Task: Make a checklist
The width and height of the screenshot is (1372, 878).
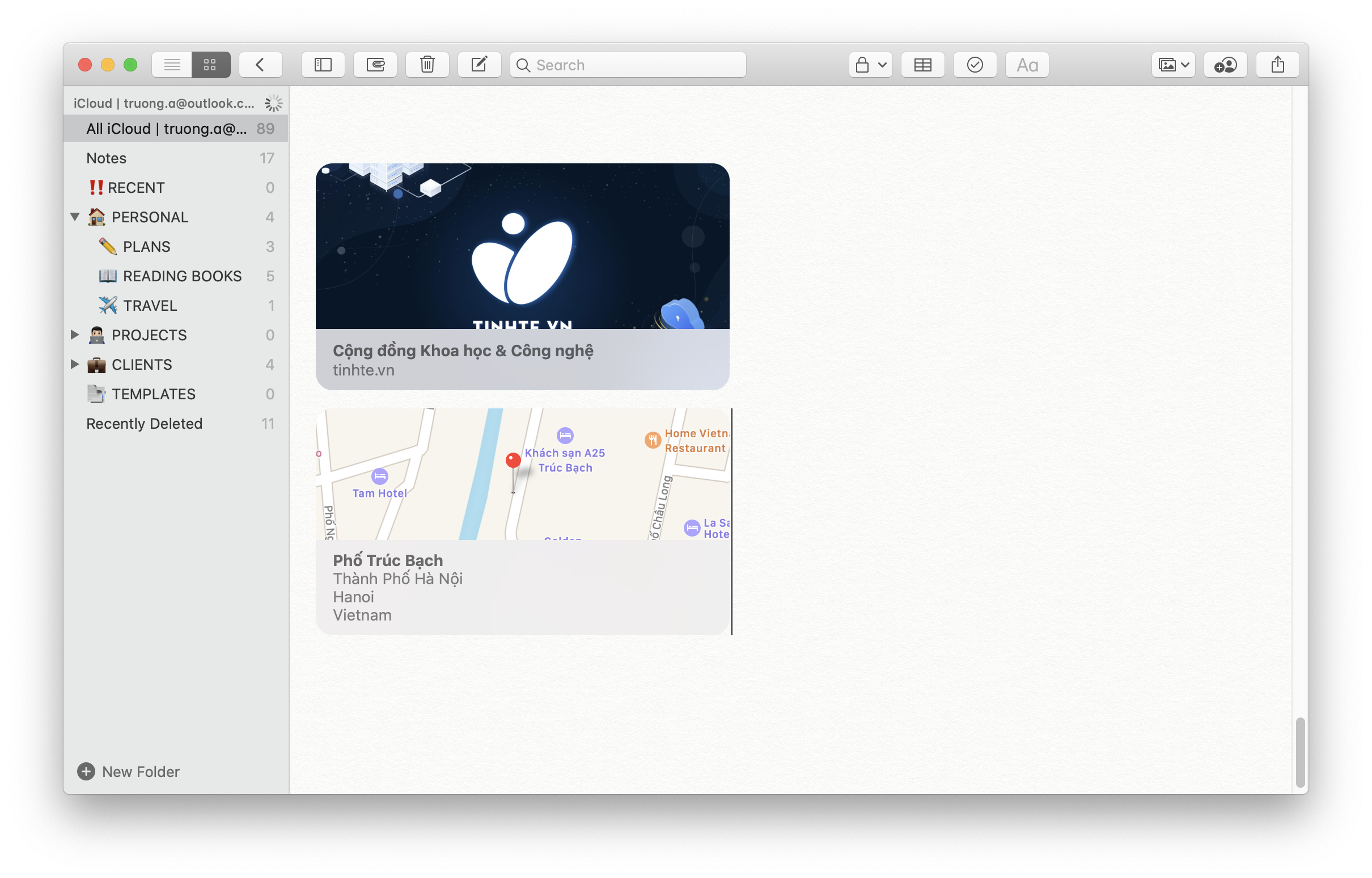Action: pyautogui.click(x=975, y=65)
